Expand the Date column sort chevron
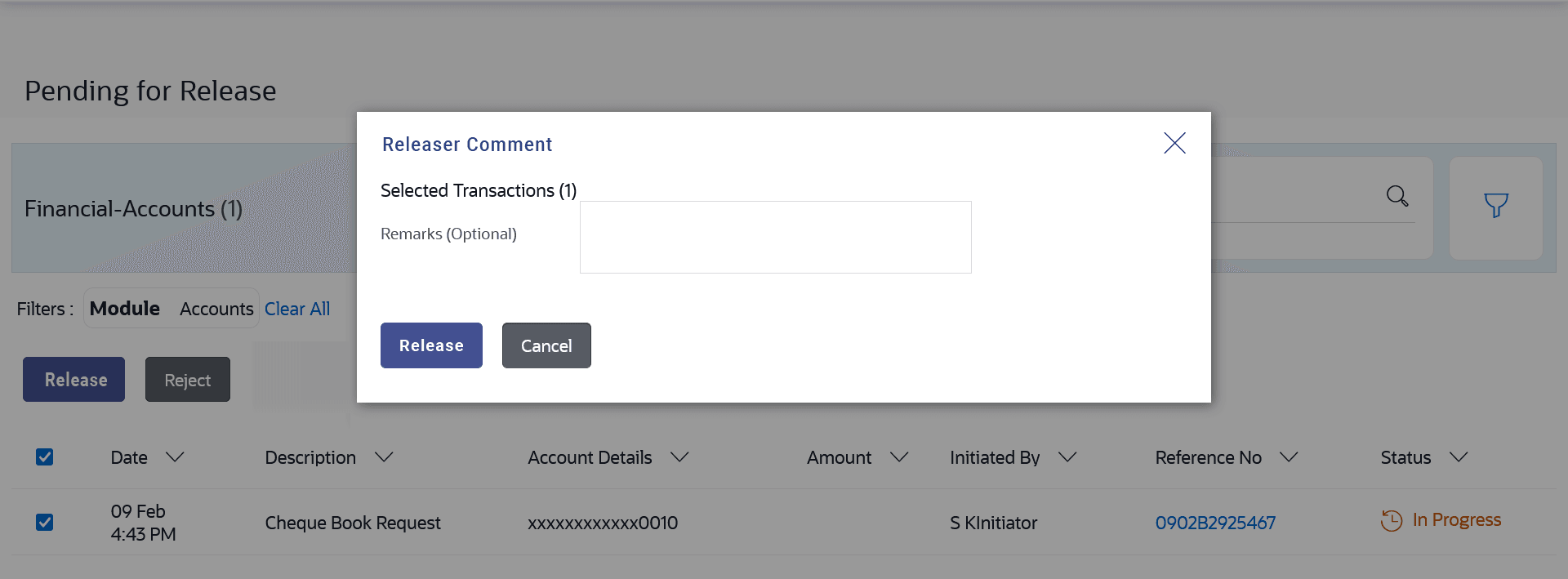Viewport: 1568px width, 579px height. coord(175,457)
